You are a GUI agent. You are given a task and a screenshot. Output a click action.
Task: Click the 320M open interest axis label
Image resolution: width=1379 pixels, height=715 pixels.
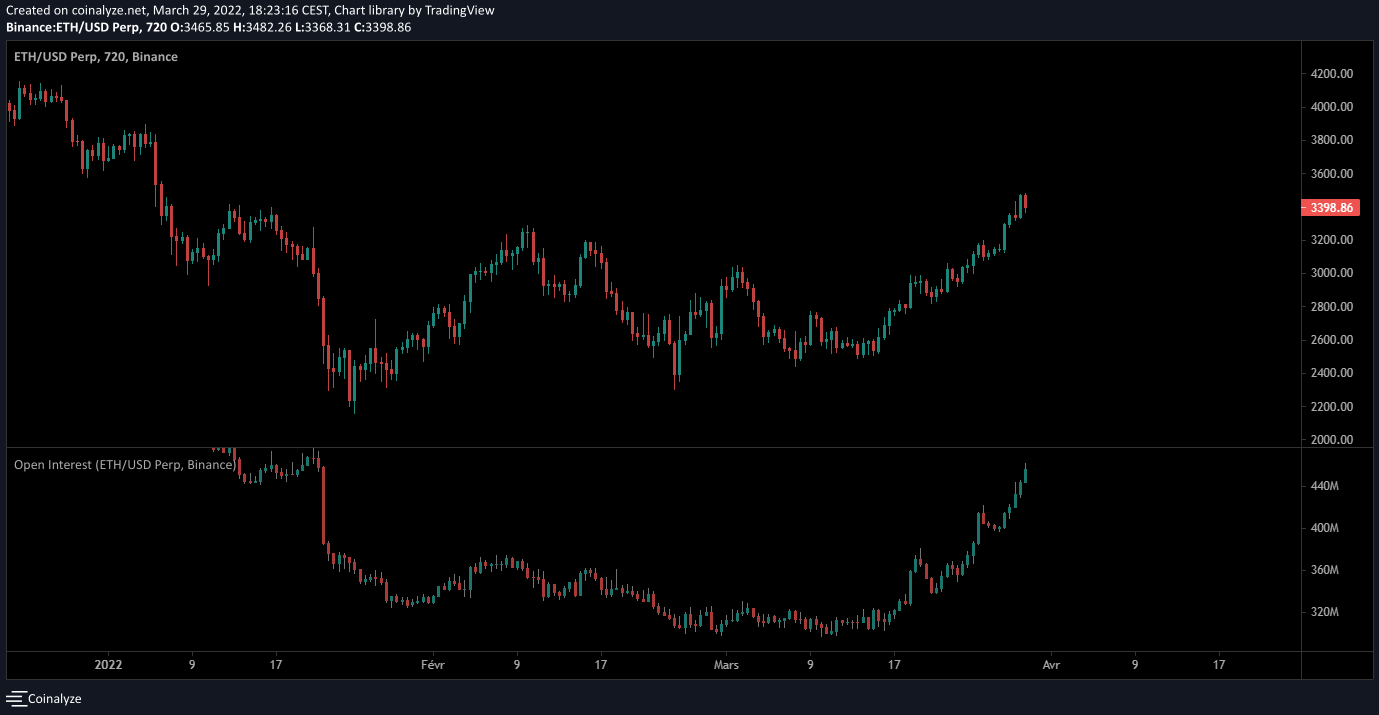coord(1323,612)
